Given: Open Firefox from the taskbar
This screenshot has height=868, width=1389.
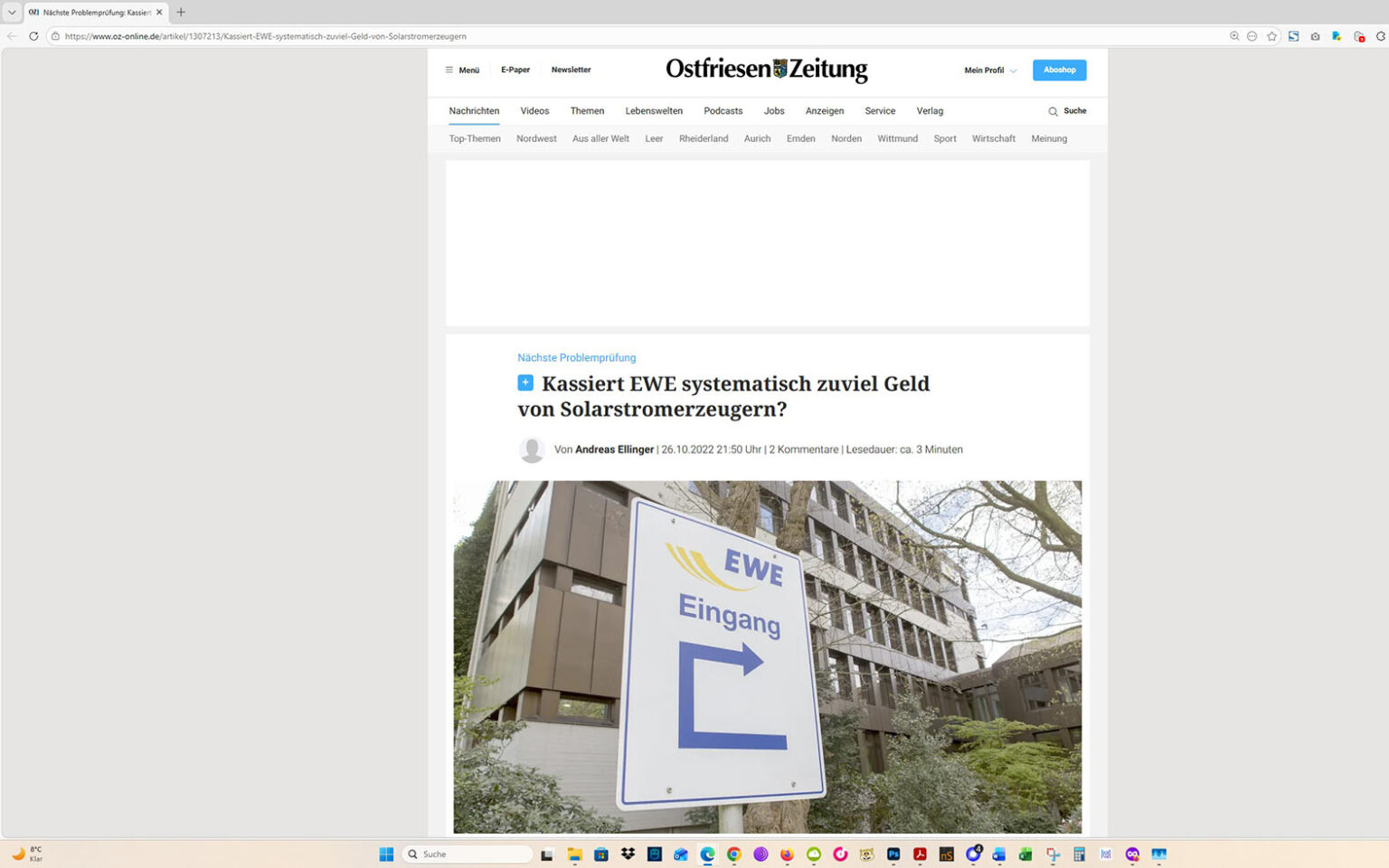Looking at the screenshot, I should click(x=786, y=854).
